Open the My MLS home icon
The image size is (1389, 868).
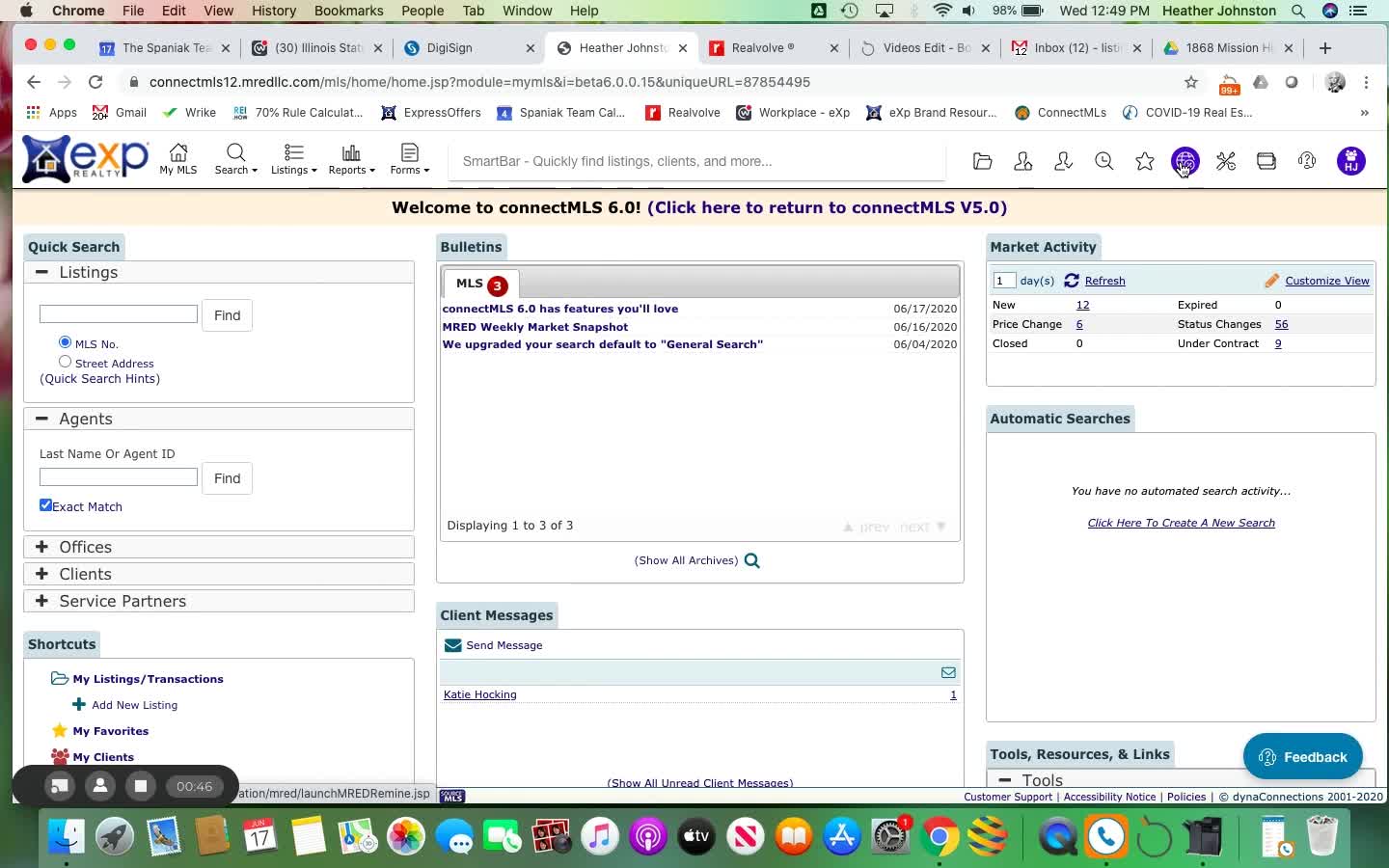178,159
